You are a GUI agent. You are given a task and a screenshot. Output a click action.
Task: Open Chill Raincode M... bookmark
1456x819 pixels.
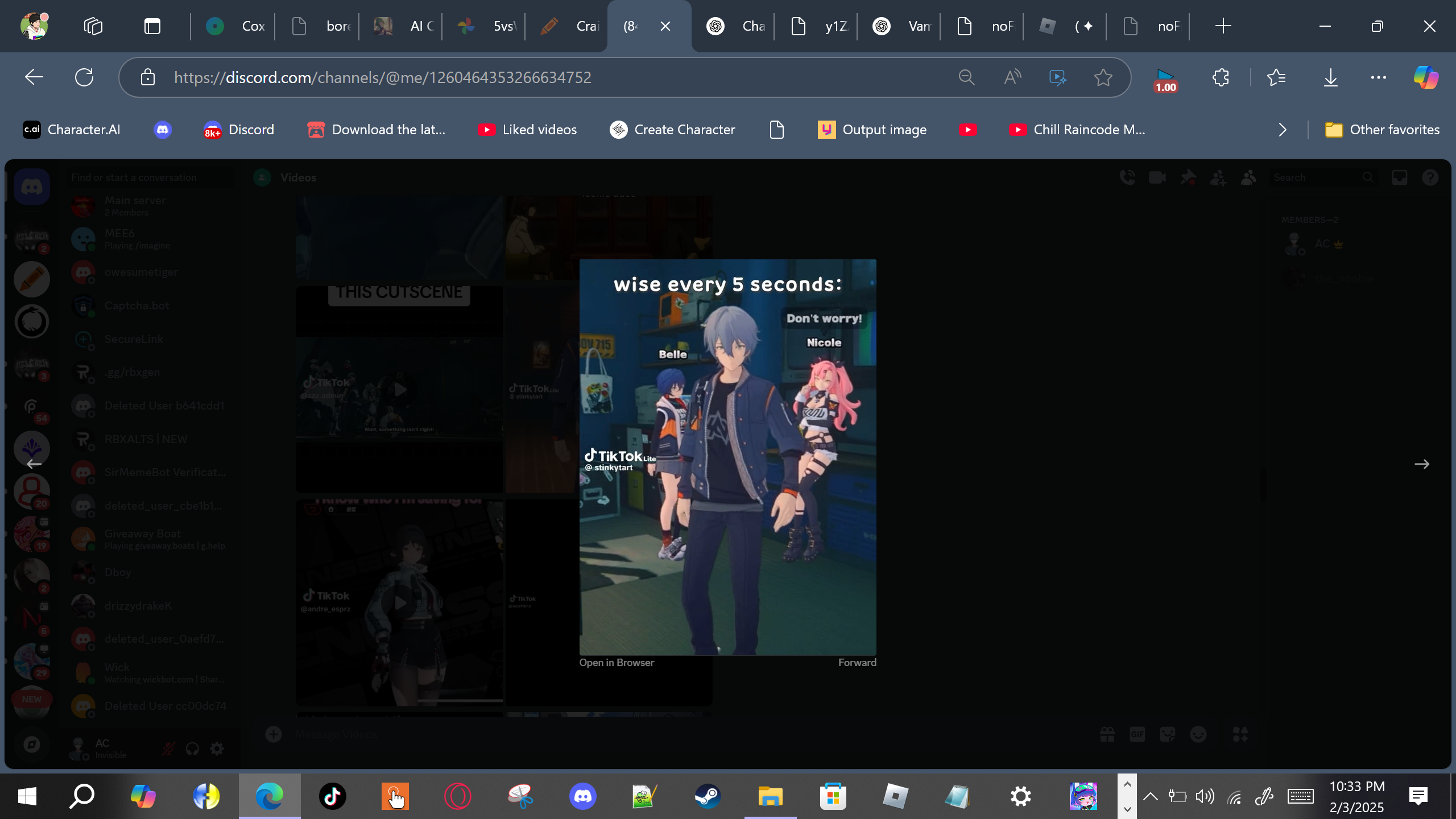1077,130
